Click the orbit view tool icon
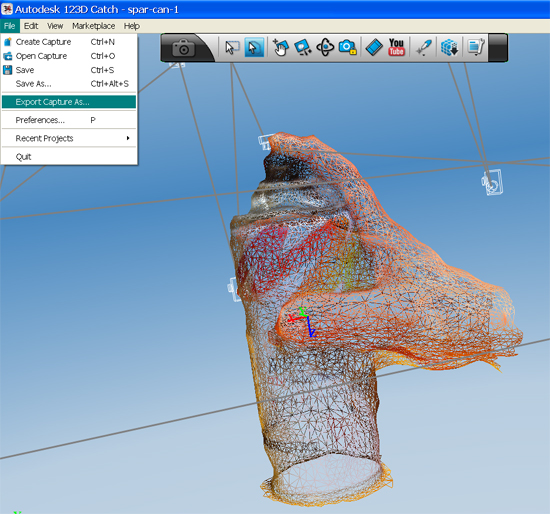Viewport: 550px width, 514px height. point(325,47)
